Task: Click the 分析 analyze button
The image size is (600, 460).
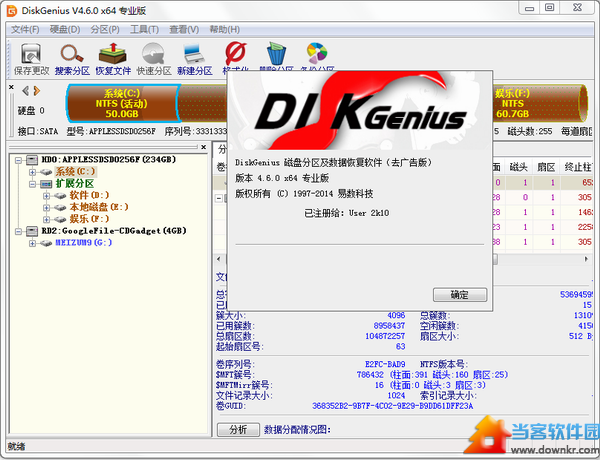Action: 237,430
